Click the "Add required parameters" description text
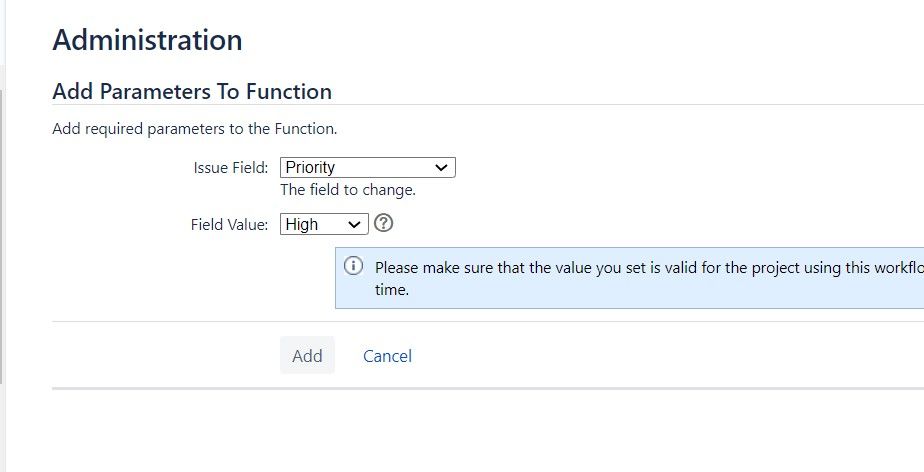 click(195, 128)
